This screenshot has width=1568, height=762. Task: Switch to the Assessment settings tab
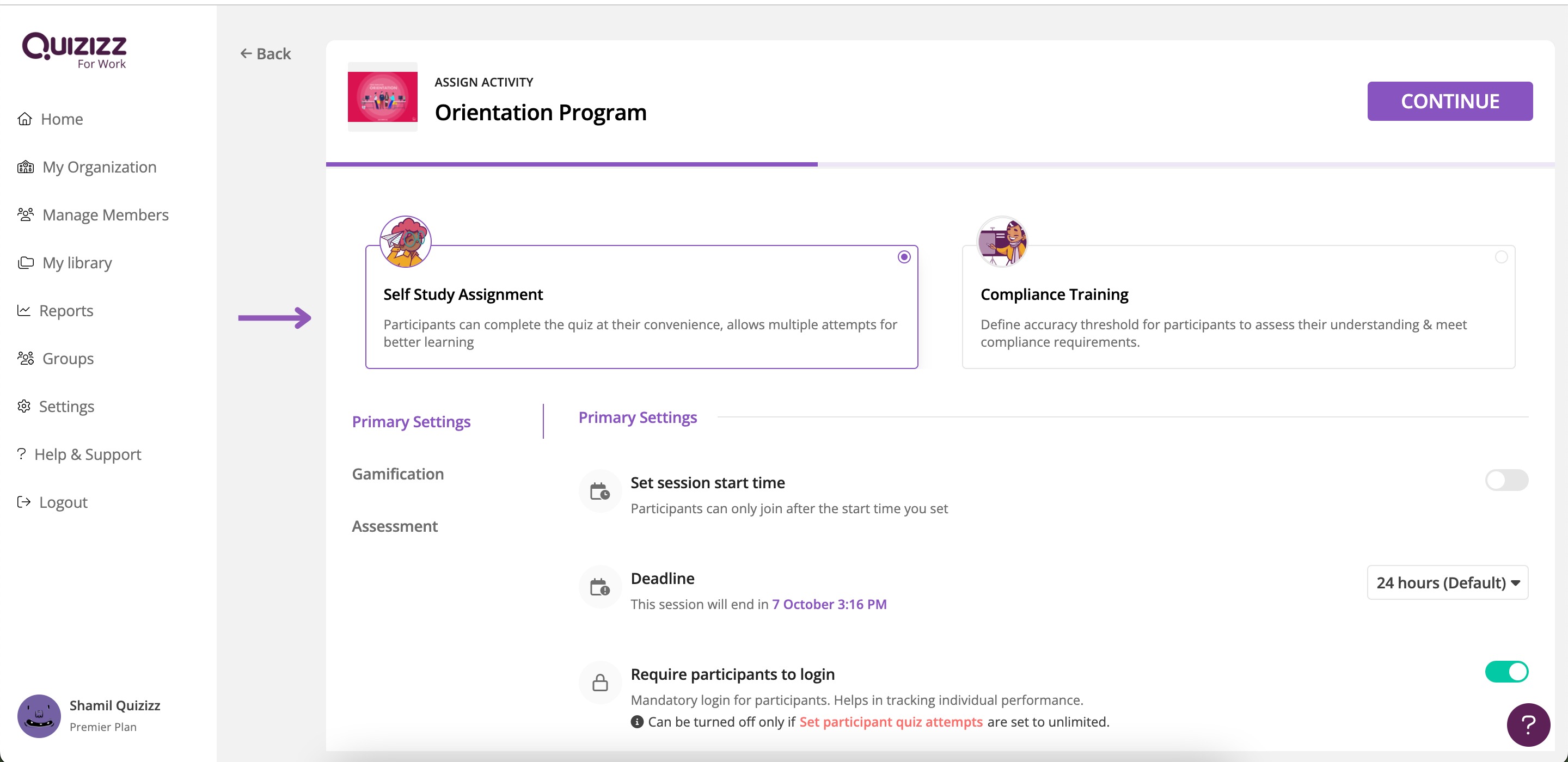[394, 526]
